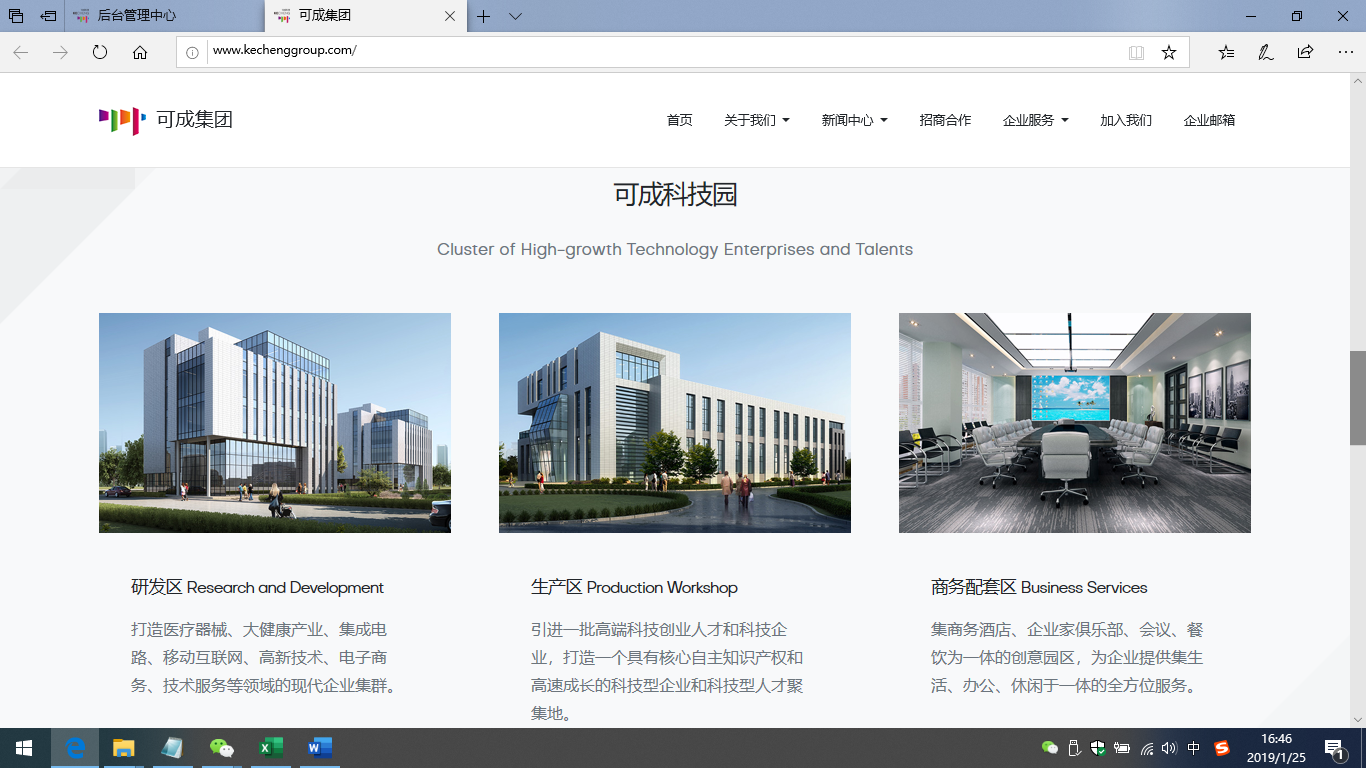The image size is (1366, 768).
Task: Open the favorites hub icon
Action: [x=1226, y=52]
